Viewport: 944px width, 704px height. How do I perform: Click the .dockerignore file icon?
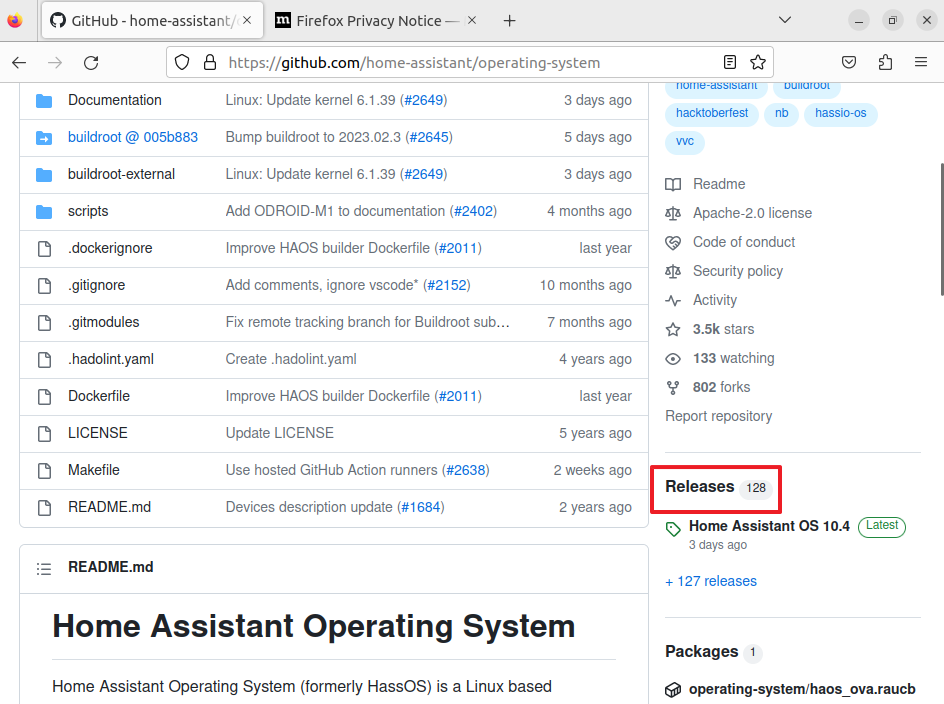click(x=45, y=249)
